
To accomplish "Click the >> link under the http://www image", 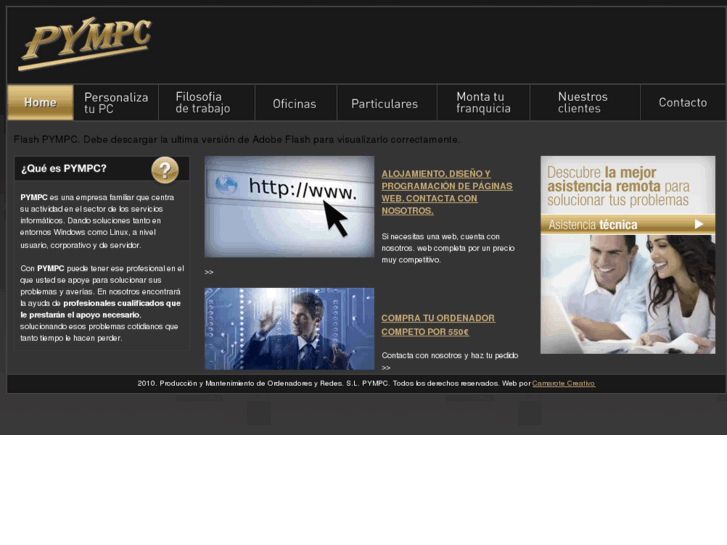I will tap(209, 272).
